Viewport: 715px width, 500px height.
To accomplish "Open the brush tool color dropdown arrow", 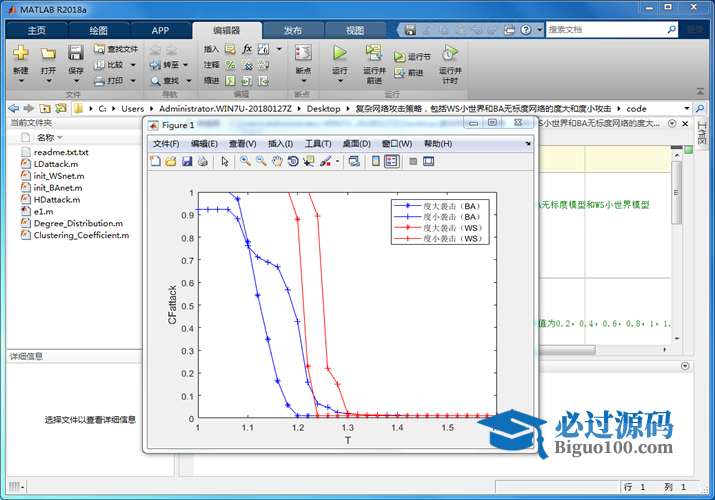I will tap(337, 161).
